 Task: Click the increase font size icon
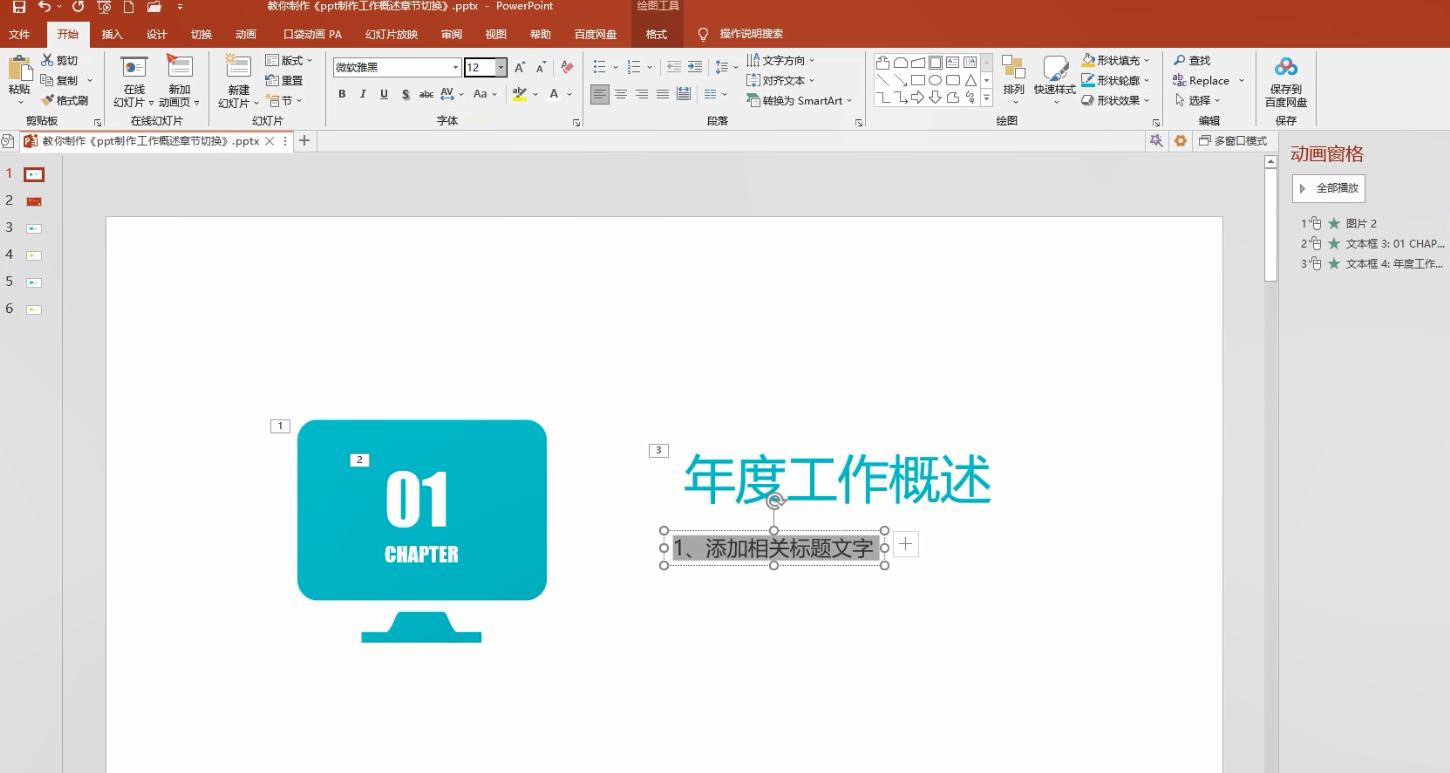(520, 68)
